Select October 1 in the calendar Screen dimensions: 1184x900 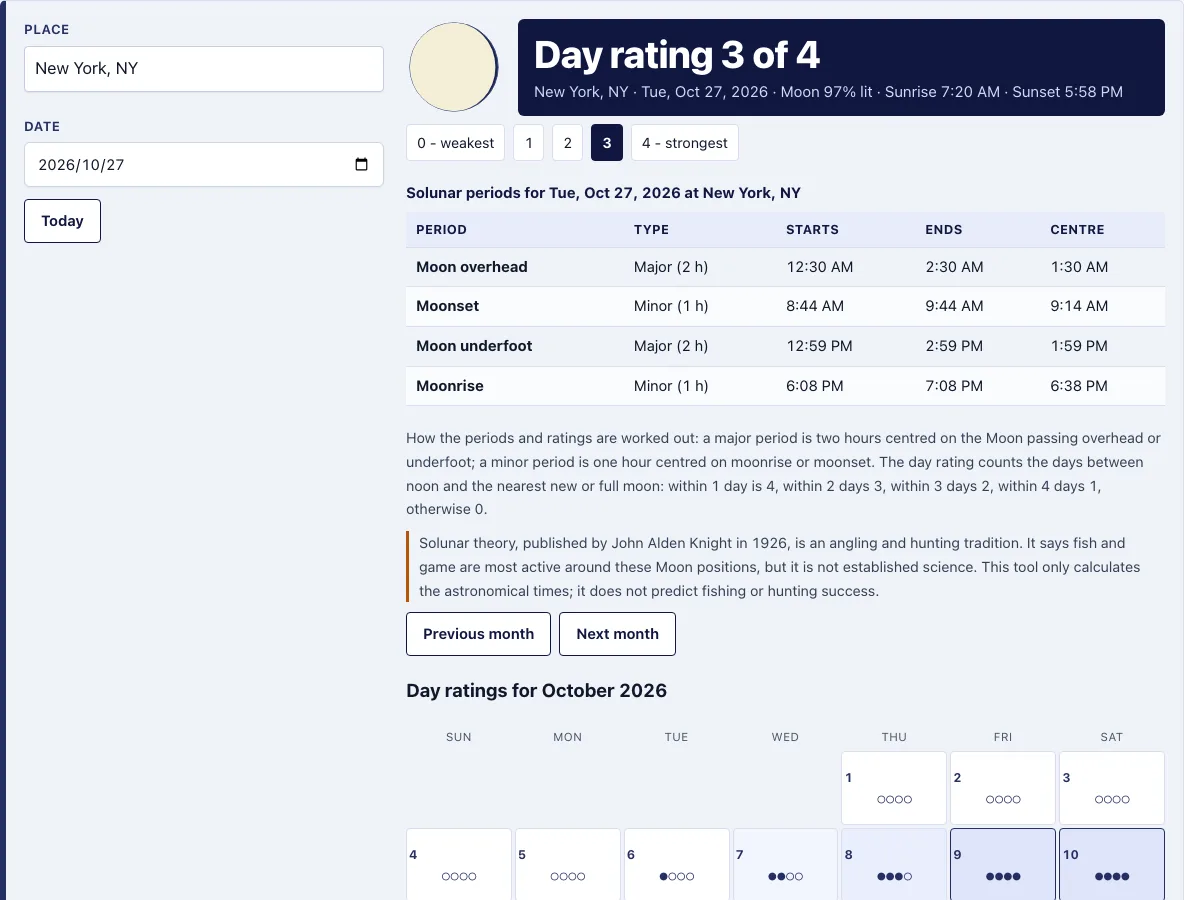pos(894,788)
